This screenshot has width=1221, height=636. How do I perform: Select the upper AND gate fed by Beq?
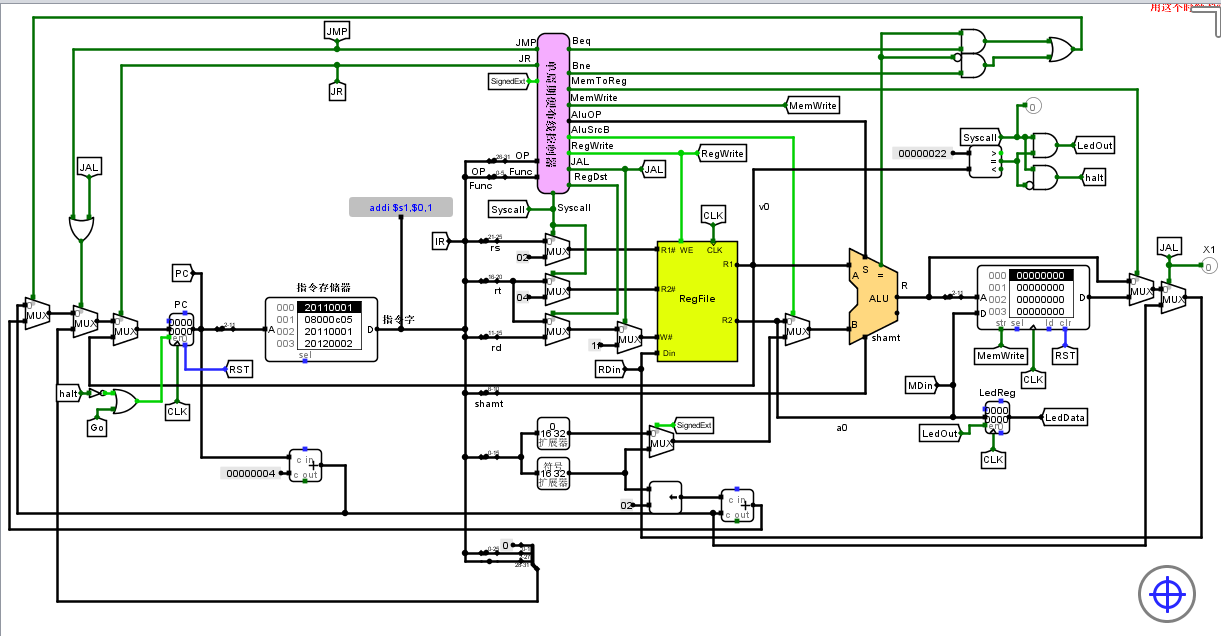pyautogui.click(x=972, y=40)
